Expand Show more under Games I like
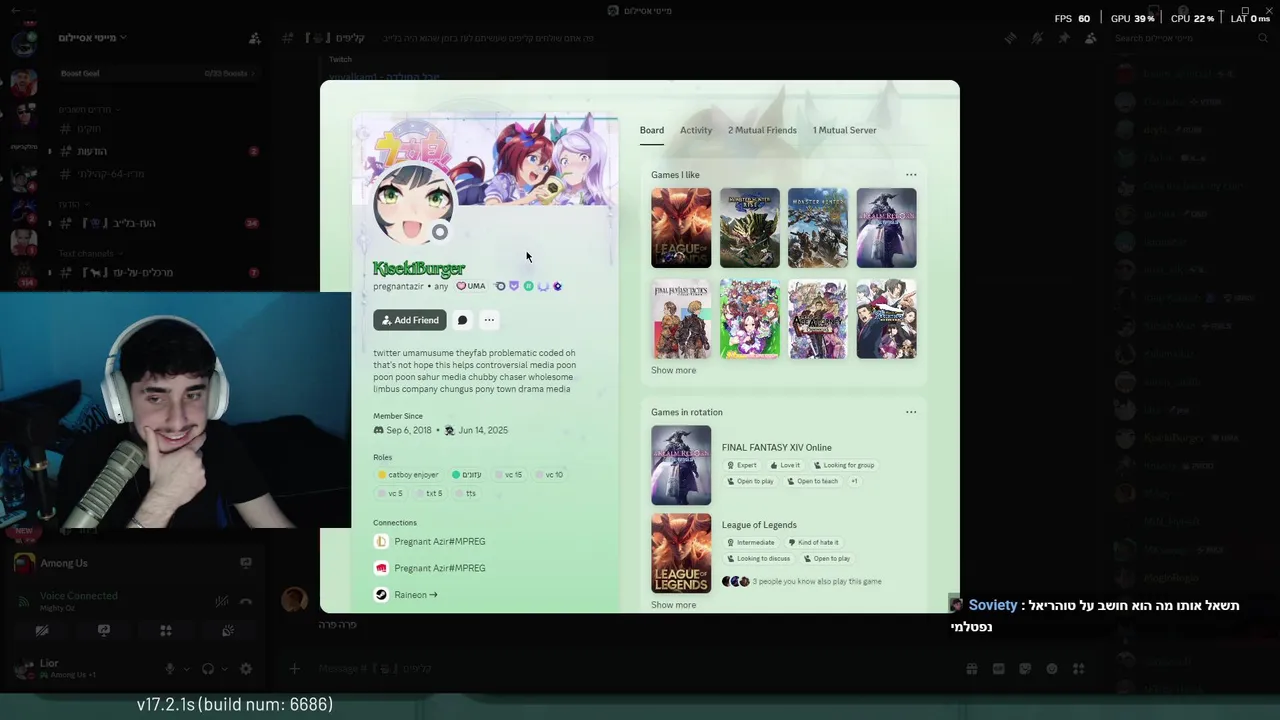The height and width of the screenshot is (720, 1280). click(x=673, y=370)
